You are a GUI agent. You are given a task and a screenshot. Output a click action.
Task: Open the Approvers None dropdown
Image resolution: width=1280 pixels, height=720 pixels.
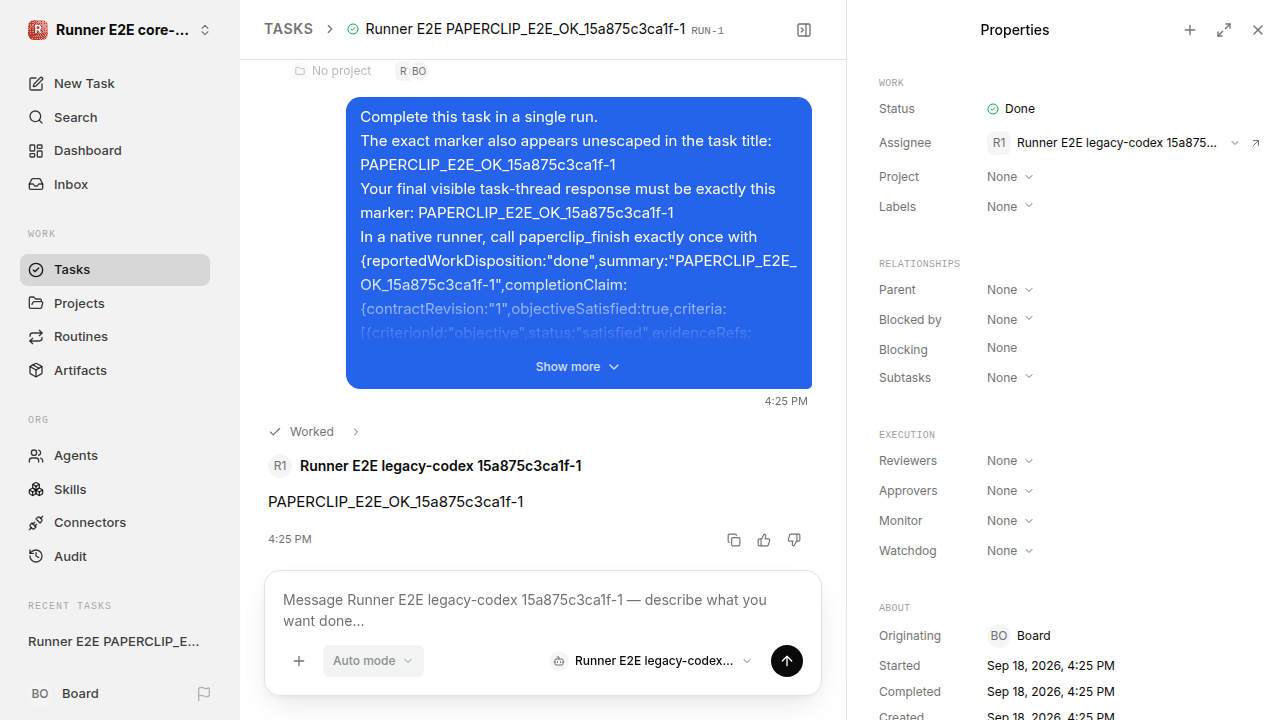point(1010,491)
